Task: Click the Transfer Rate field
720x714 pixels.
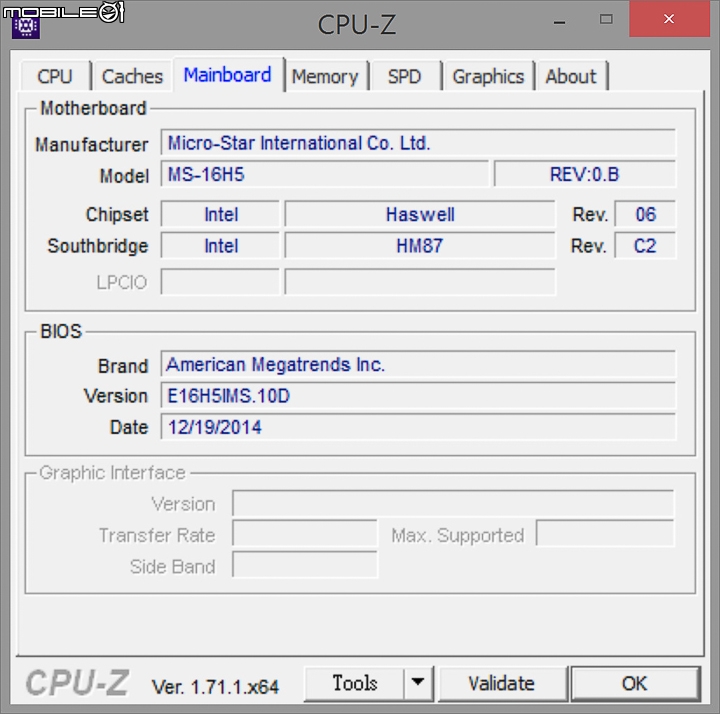Action: (x=305, y=534)
